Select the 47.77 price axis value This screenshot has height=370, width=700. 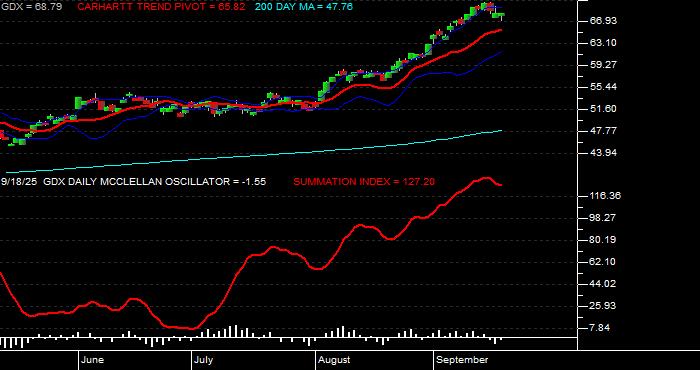604,131
